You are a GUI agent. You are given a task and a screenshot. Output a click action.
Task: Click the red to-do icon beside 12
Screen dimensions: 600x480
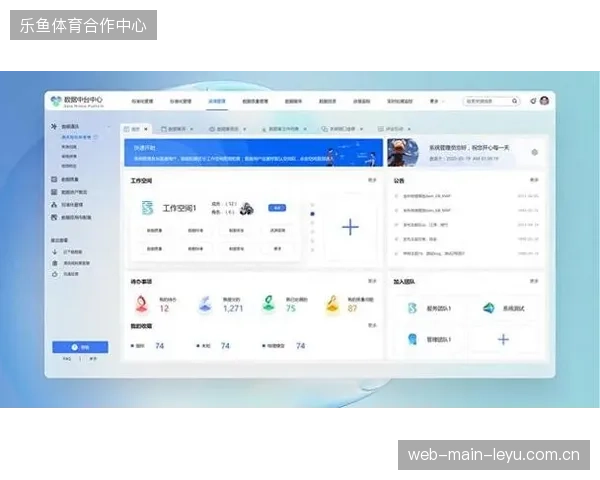tap(142, 304)
